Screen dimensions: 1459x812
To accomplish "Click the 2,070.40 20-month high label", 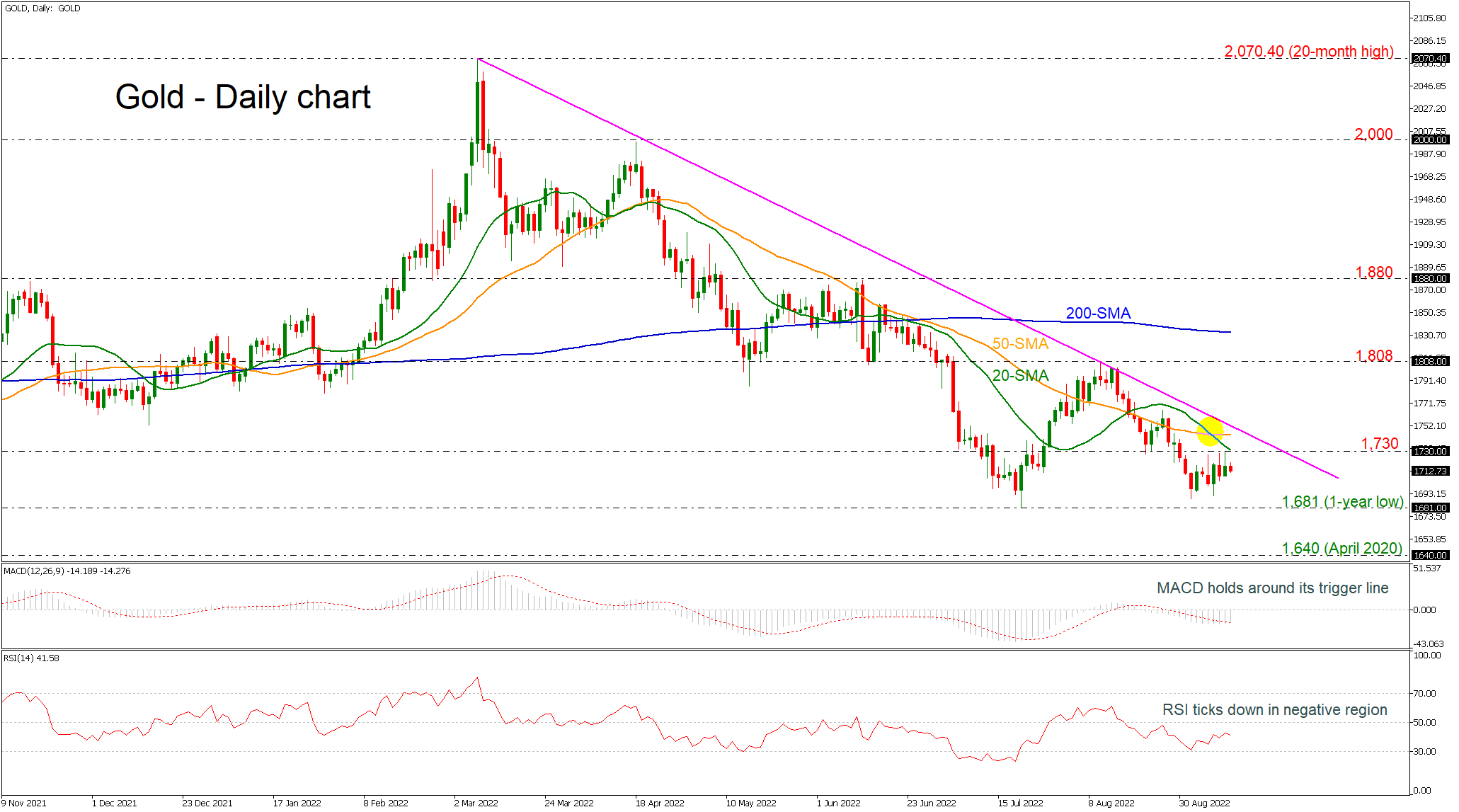I will point(1308,52).
